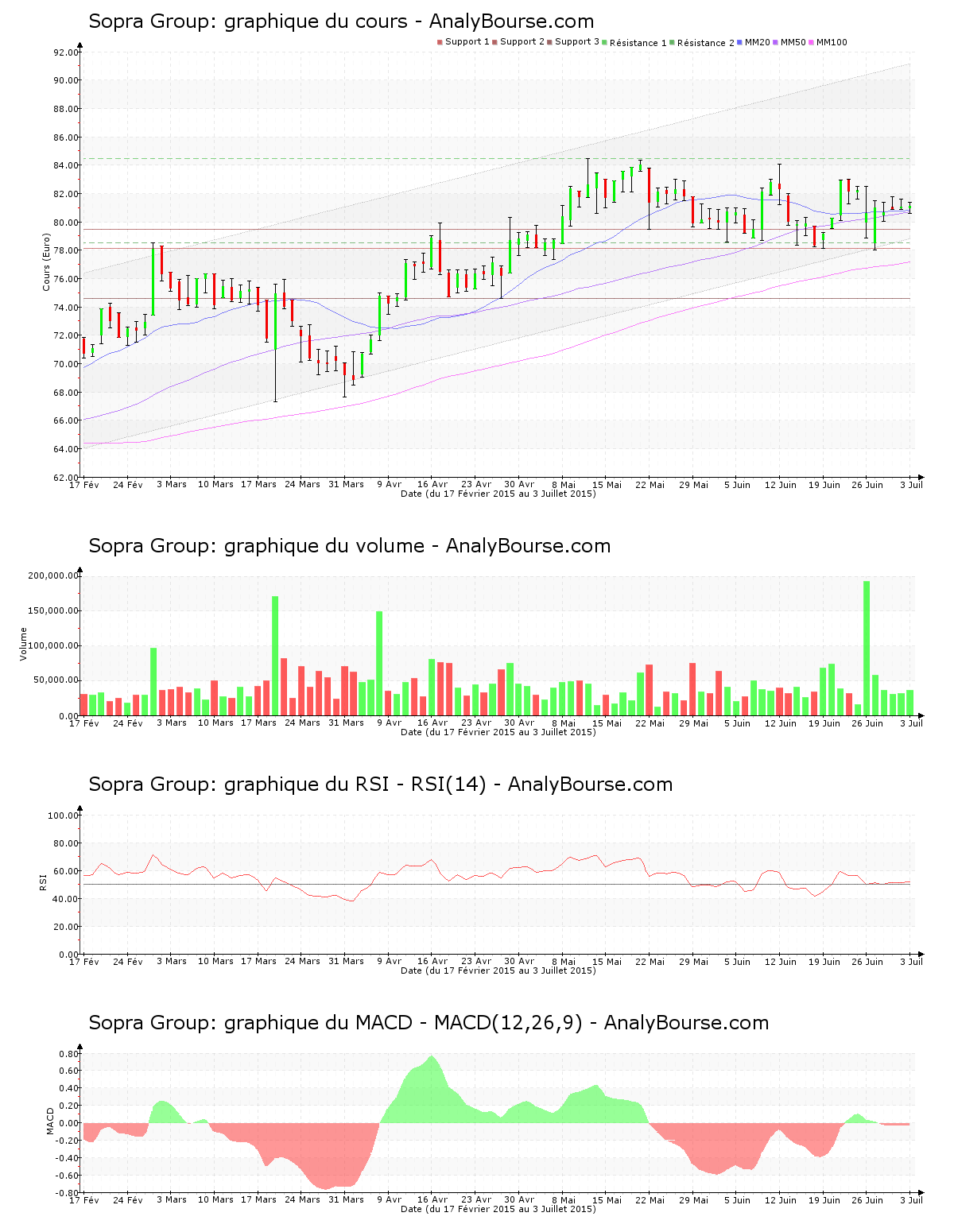Click the date range caption under volume chart
Viewport: 954px width, 1232px height.
coord(498,732)
